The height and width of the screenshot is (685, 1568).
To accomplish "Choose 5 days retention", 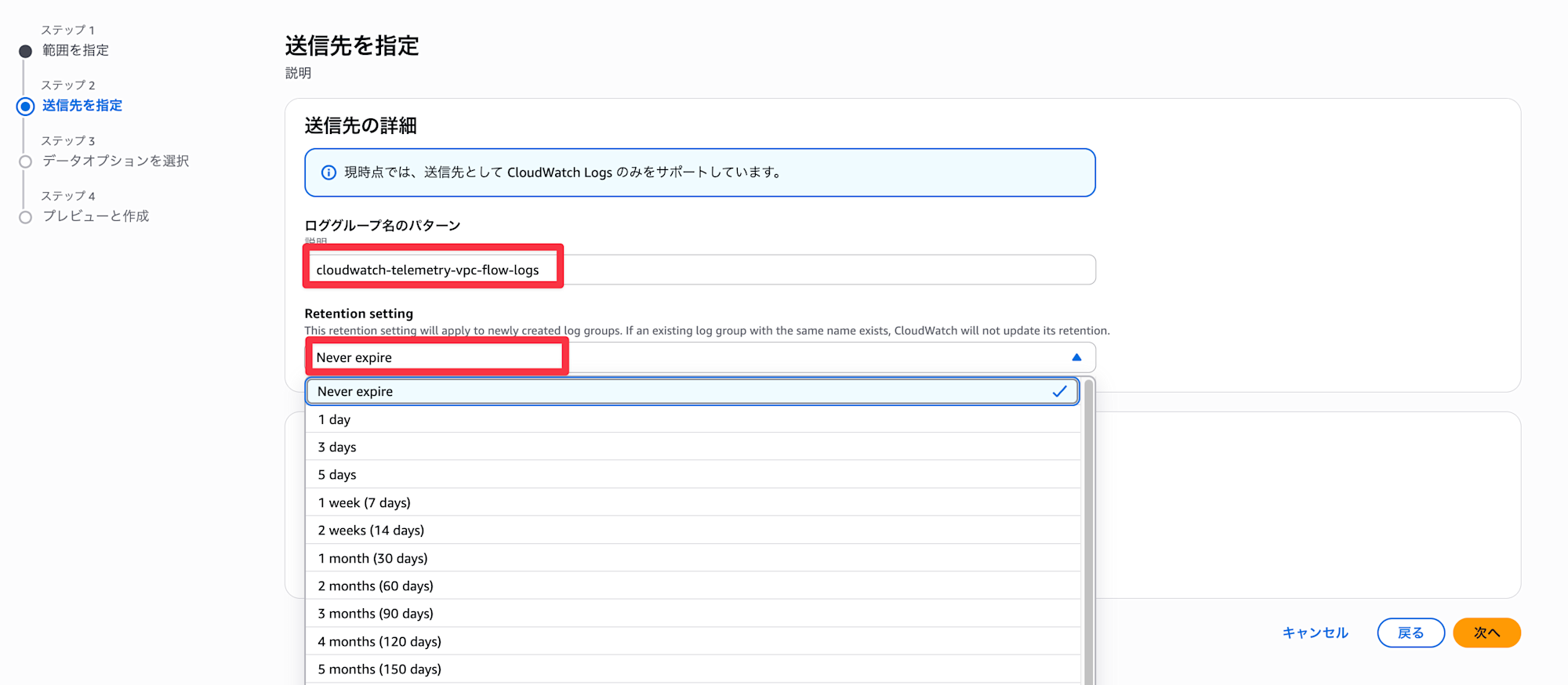I will tap(692, 475).
